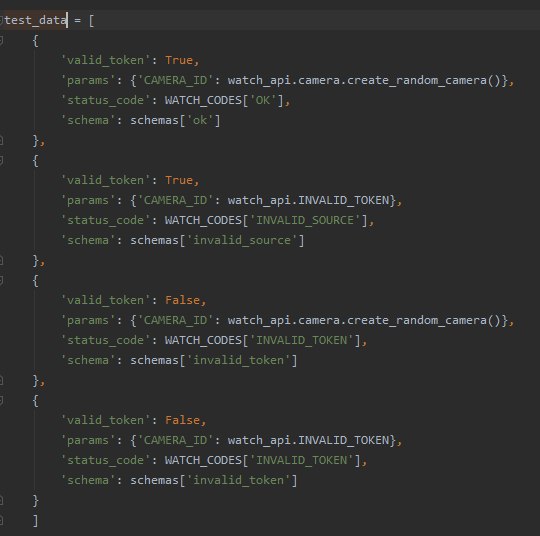Click the equals sign after test_data
Image resolution: width=540 pixels, height=536 pixels.
77,20
